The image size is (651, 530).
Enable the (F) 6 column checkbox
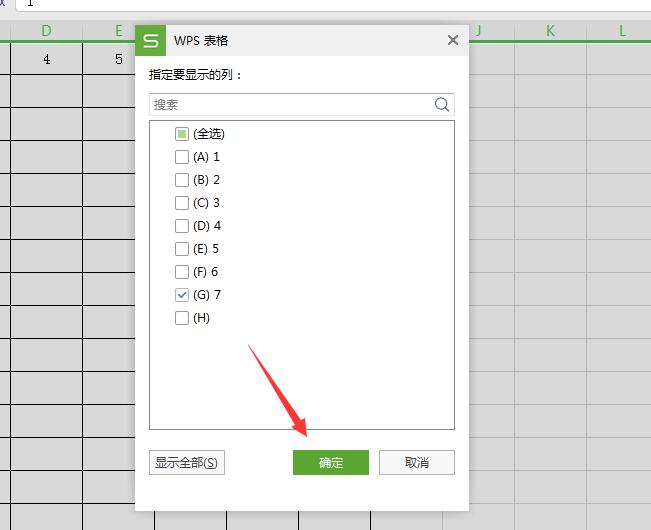coord(182,272)
